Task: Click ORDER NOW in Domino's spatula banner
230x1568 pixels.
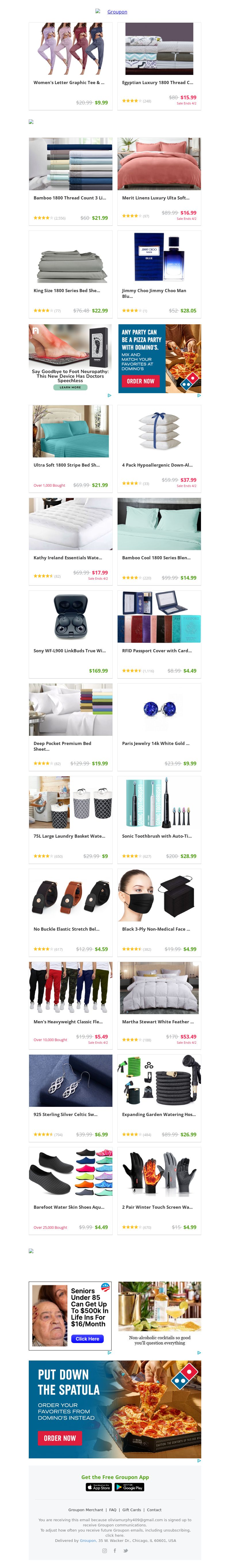Action: tap(60, 1438)
